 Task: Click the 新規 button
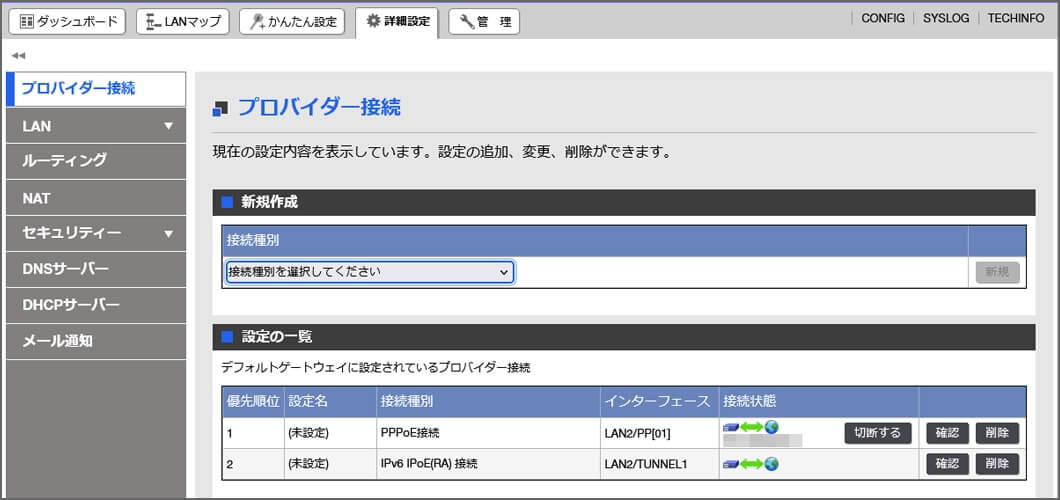point(997,272)
